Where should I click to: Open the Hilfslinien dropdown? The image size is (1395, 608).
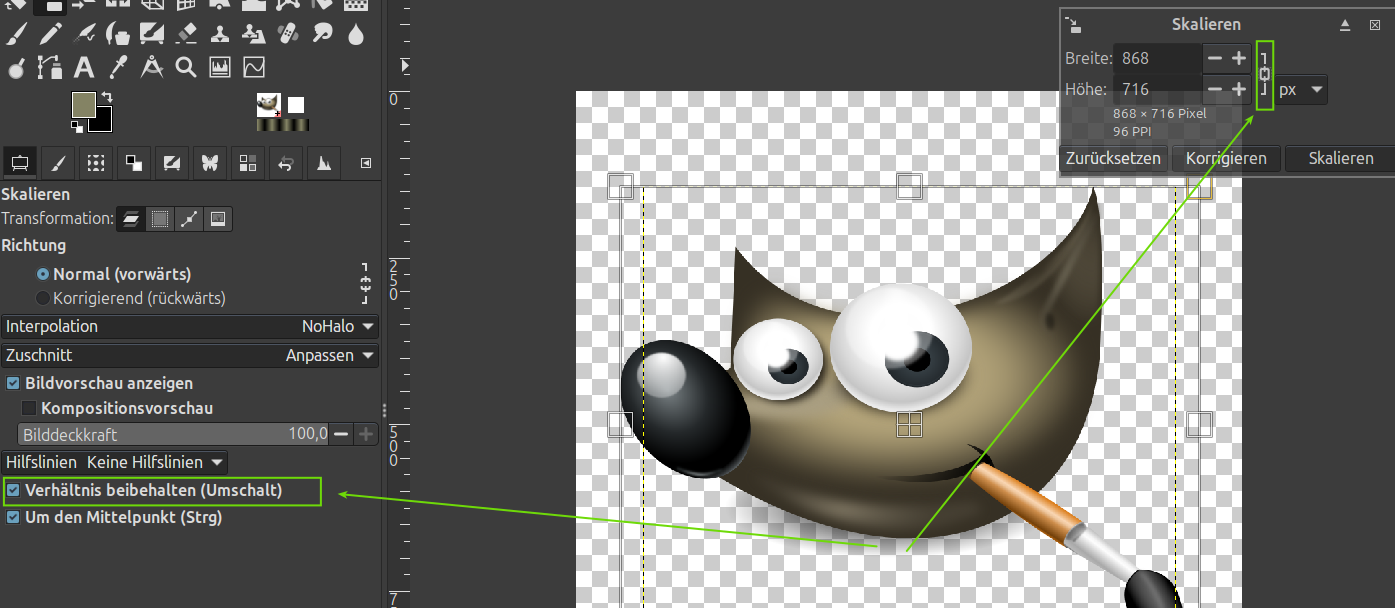(x=114, y=462)
